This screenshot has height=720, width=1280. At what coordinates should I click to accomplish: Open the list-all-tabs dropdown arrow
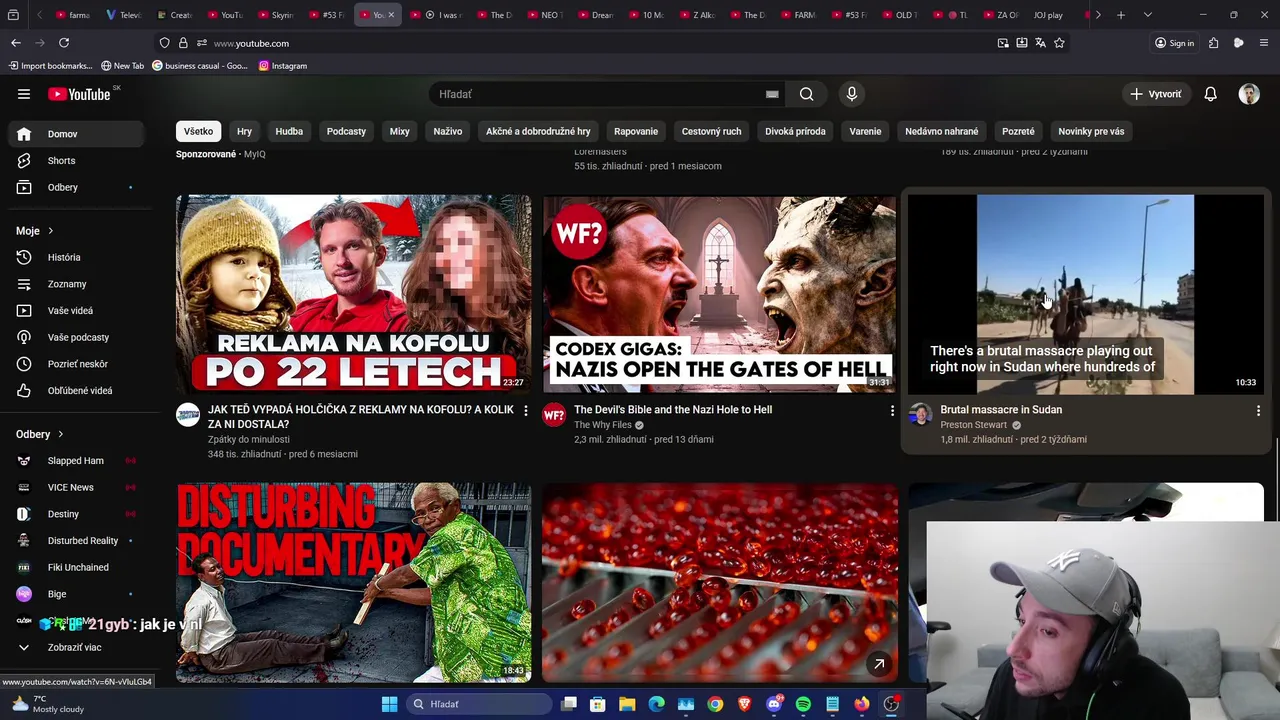click(x=1147, y=15)
